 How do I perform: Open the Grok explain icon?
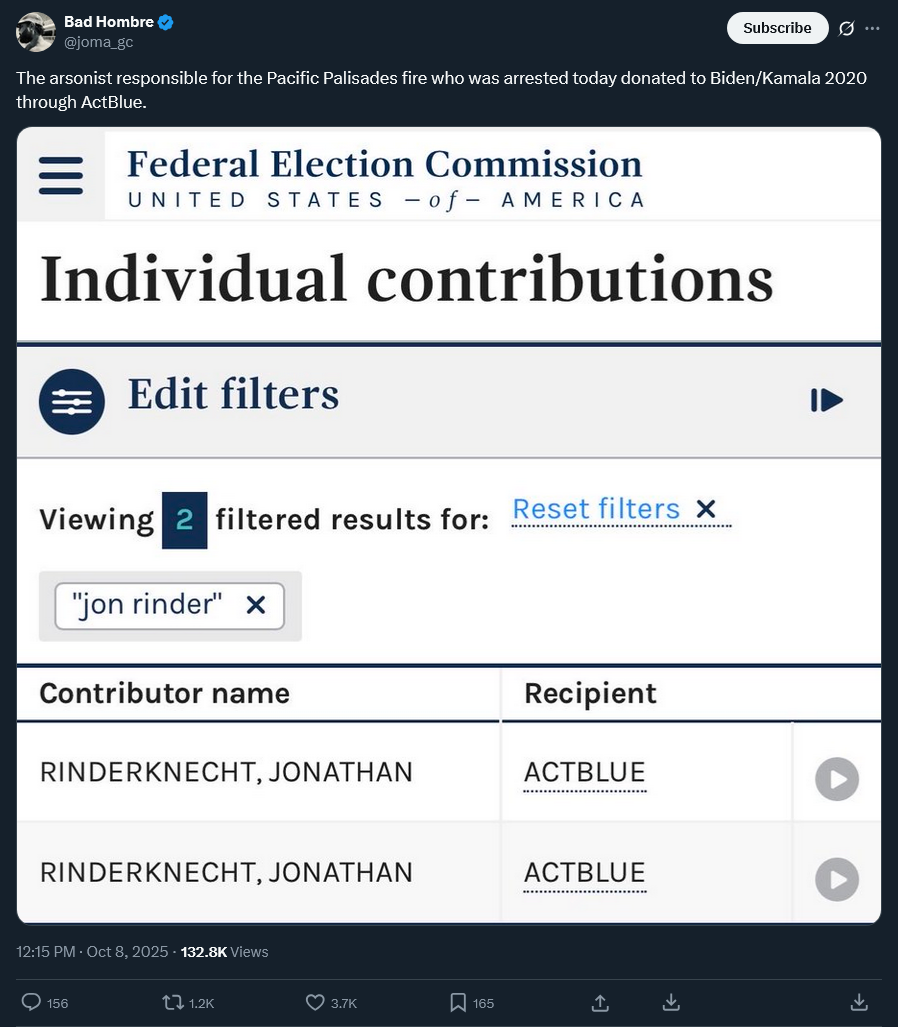pos(846,28)
